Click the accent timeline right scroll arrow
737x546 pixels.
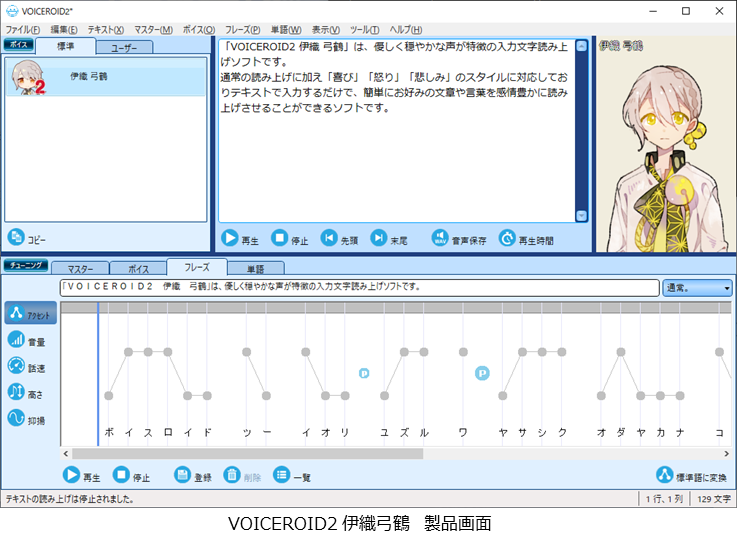click(x=726, y=454)
